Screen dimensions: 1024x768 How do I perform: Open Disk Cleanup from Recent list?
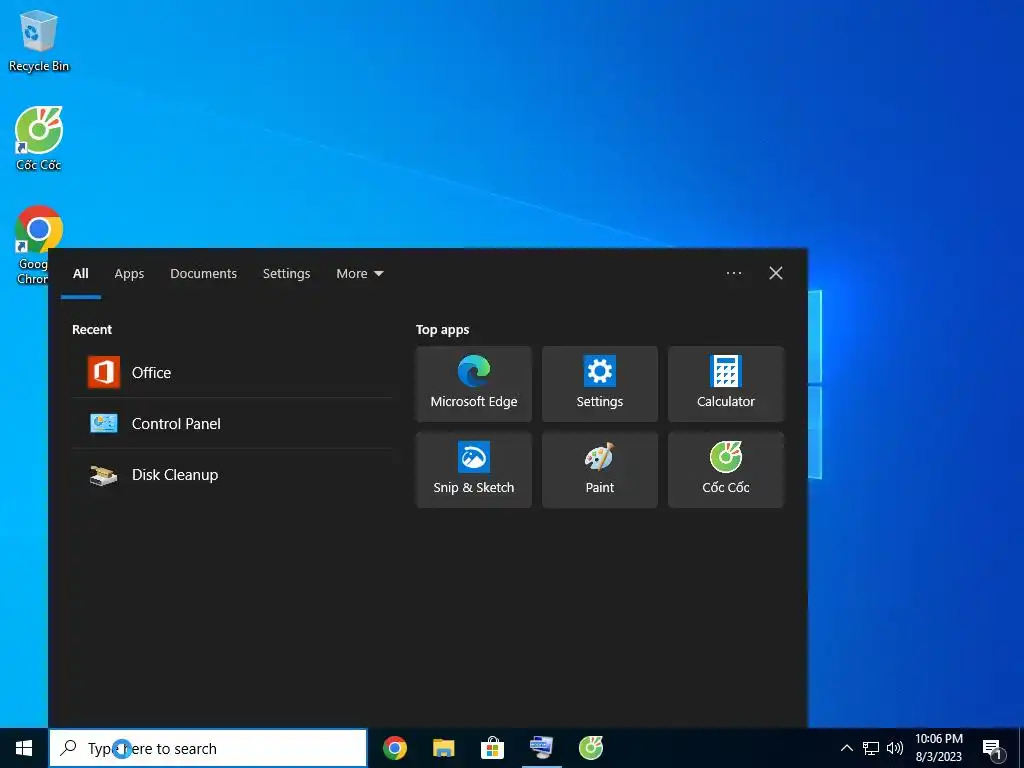[x=232, y=474]
